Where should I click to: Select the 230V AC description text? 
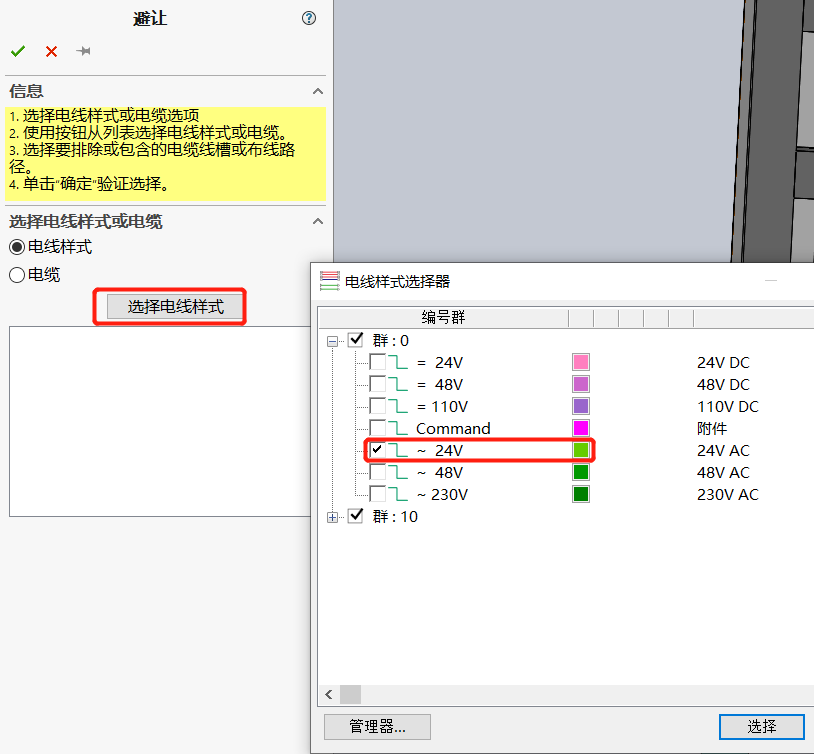tap(727, 494)
